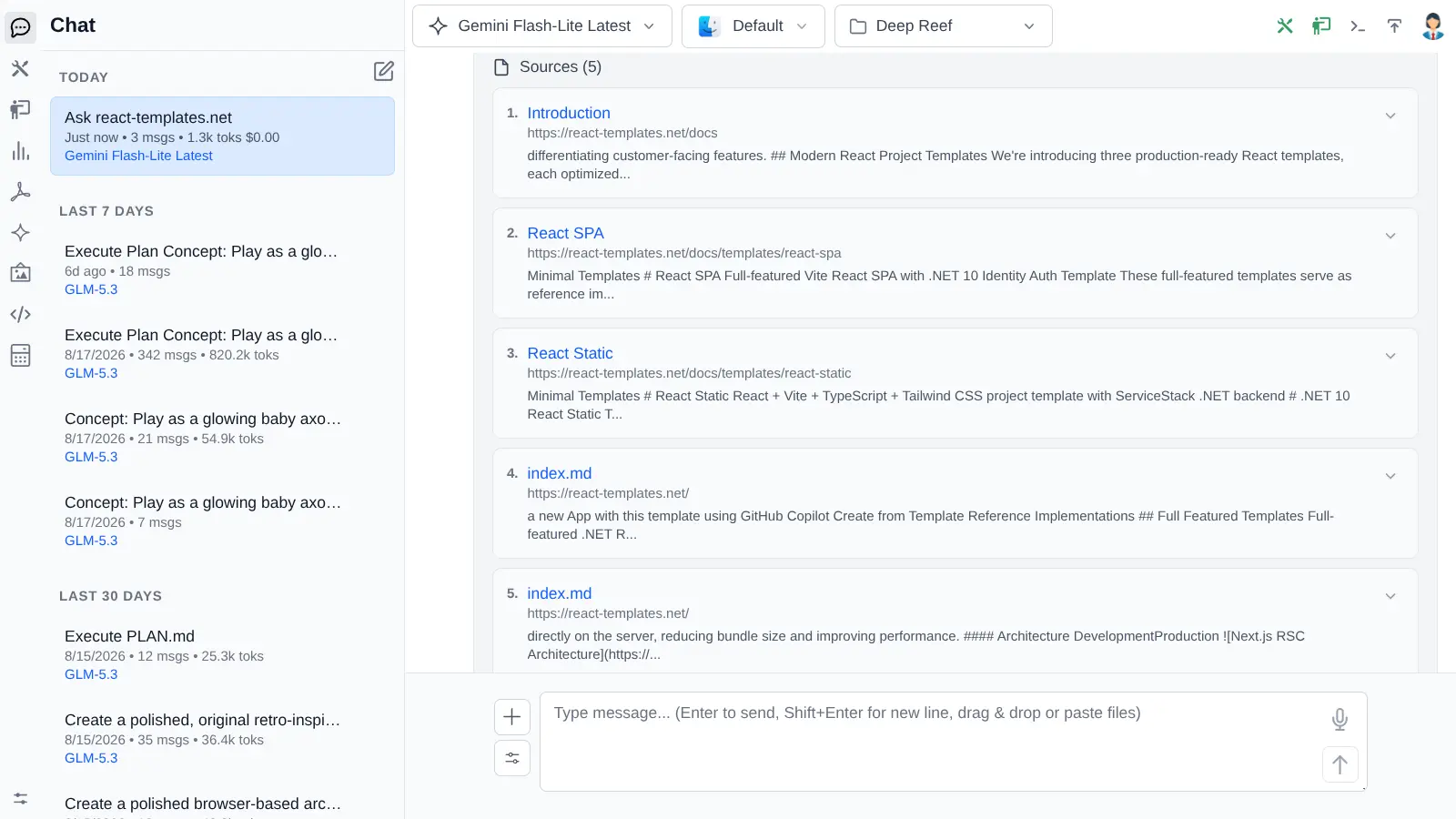Screen dimensions: 1456x819
Task: Open the calculator sidebar icon
Action: click(x=20, y=355)
